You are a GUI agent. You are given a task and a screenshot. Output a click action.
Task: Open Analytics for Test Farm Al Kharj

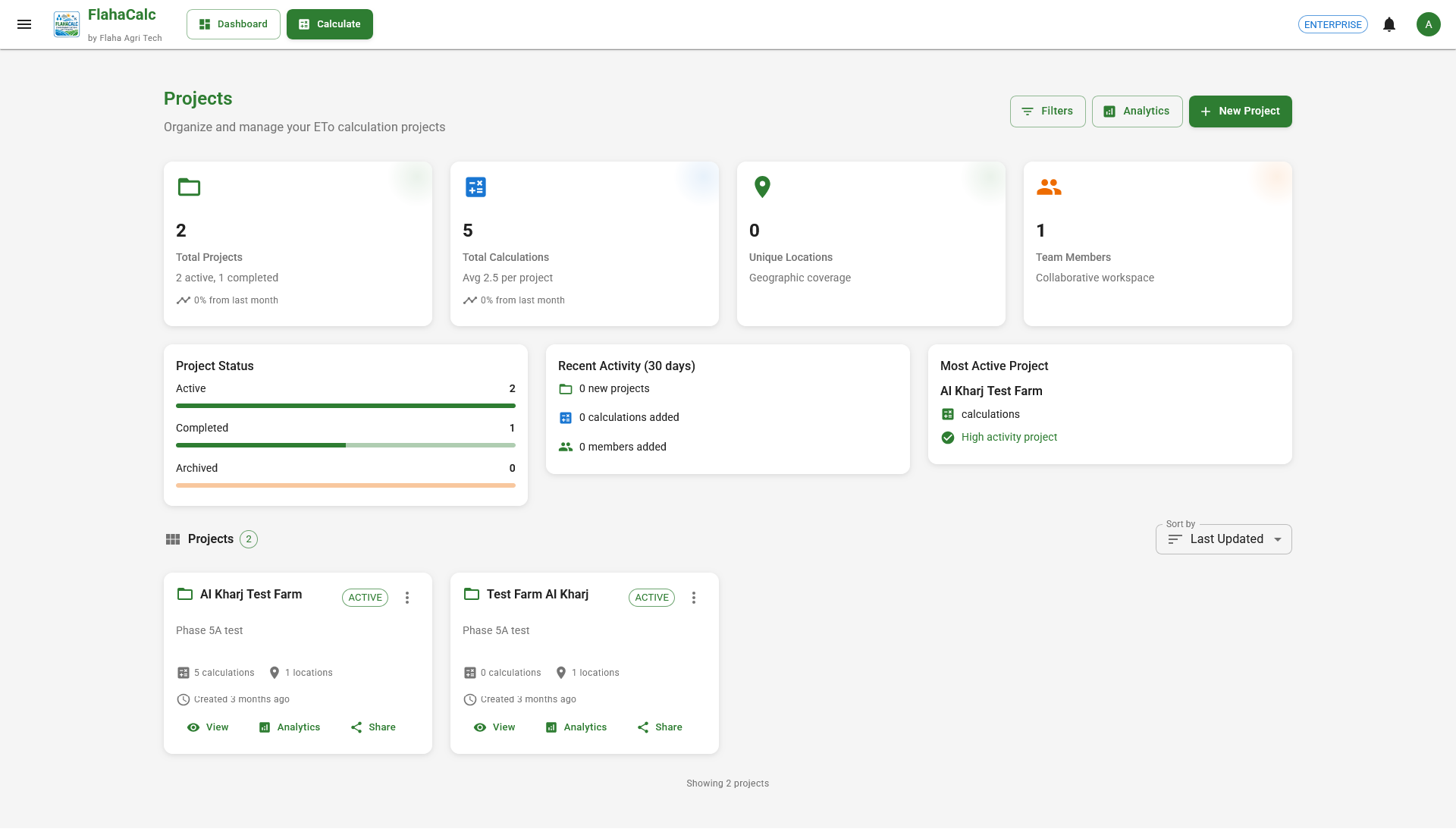tap(576, 727)
